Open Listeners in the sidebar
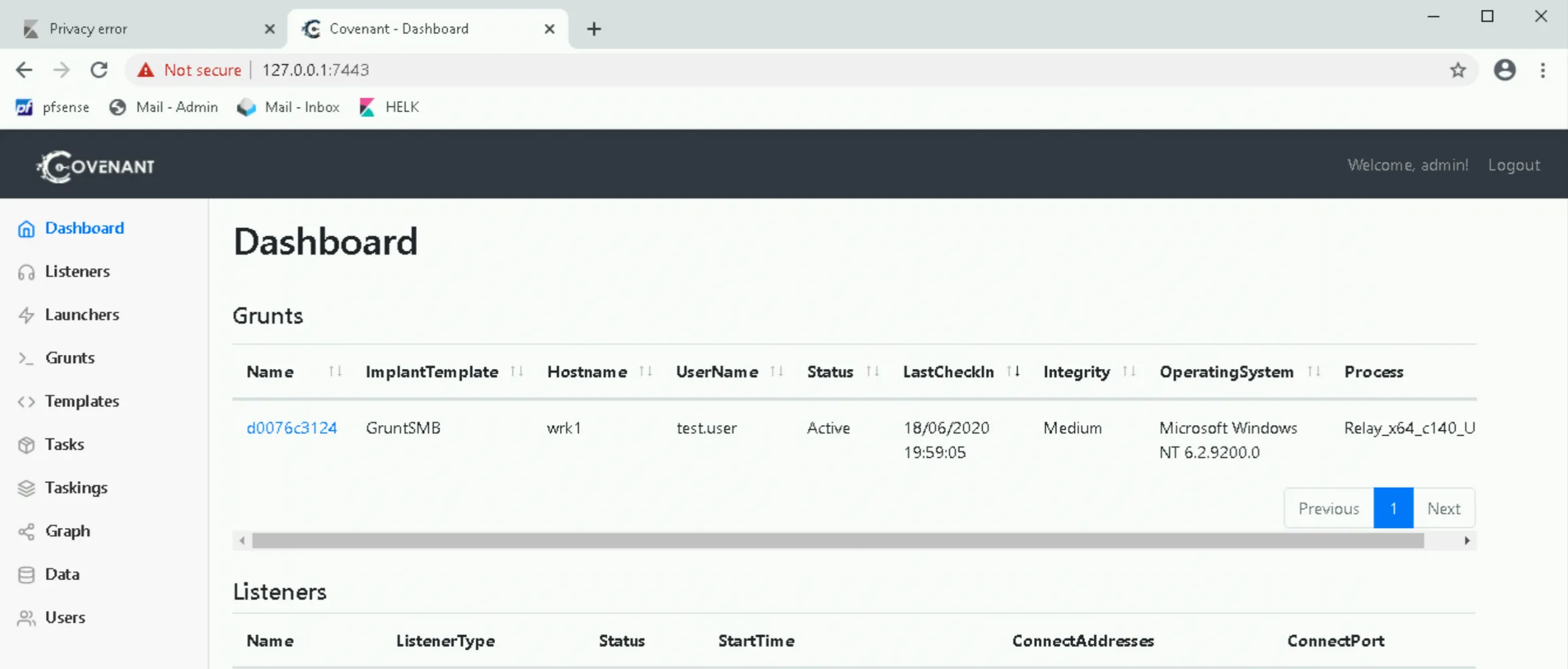Viewport: 1568px width, 669px height. point(77,271)
